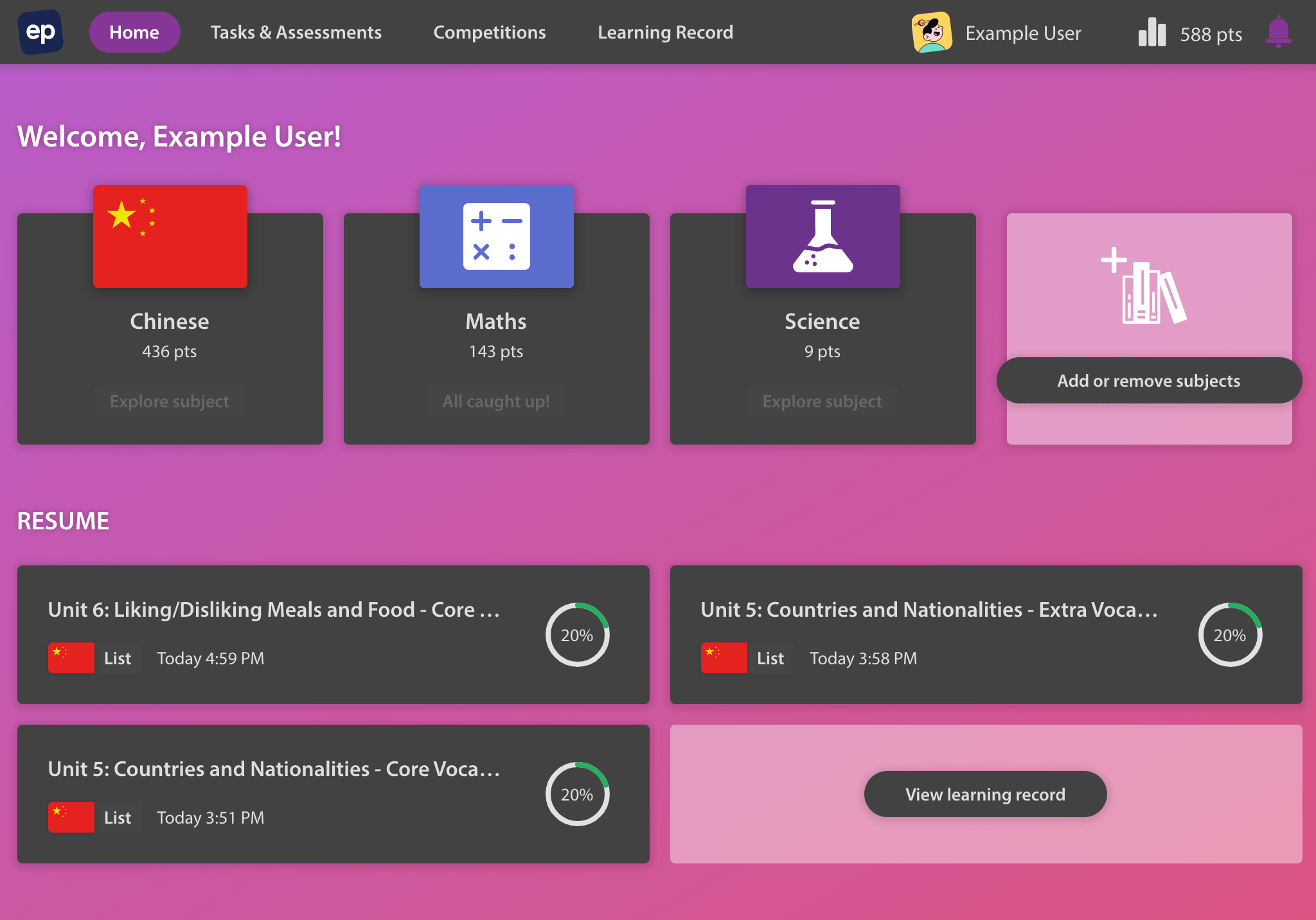The height and width of the screenshot is (920, 1316).
Task: Open the notifications bell
Action: pos(1278,32)
